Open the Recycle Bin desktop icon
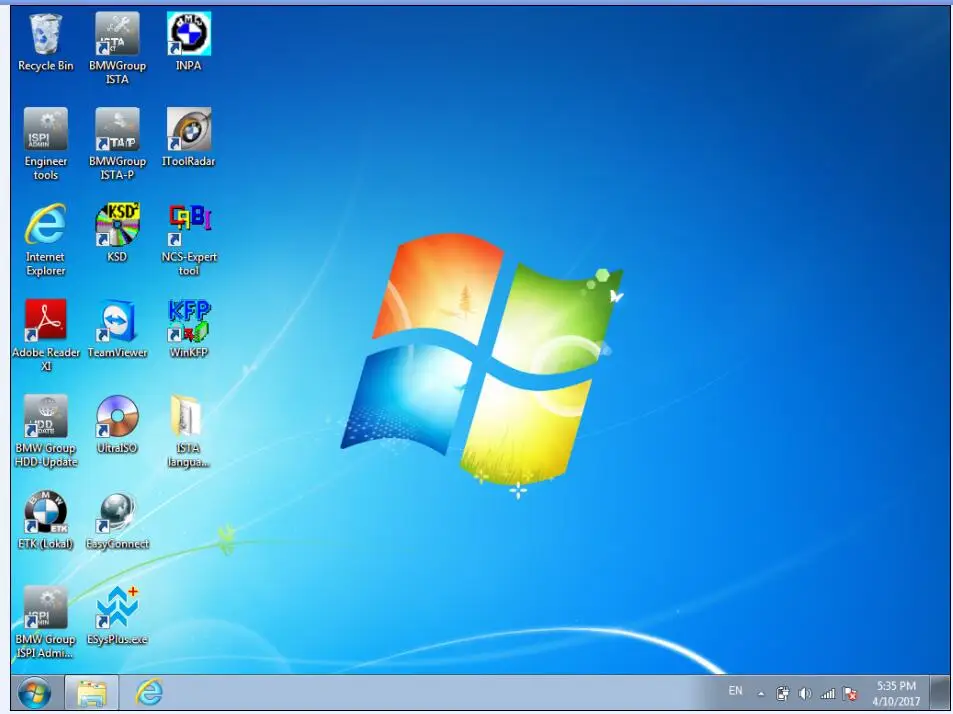 click(x=46, y=43)
